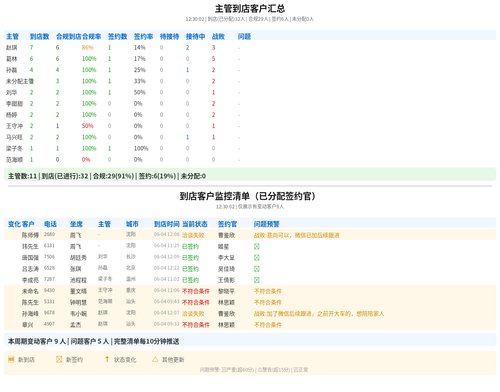The image size is (500, 392).
Task: Click the 签约率 column header
Action: coord(143,36)
